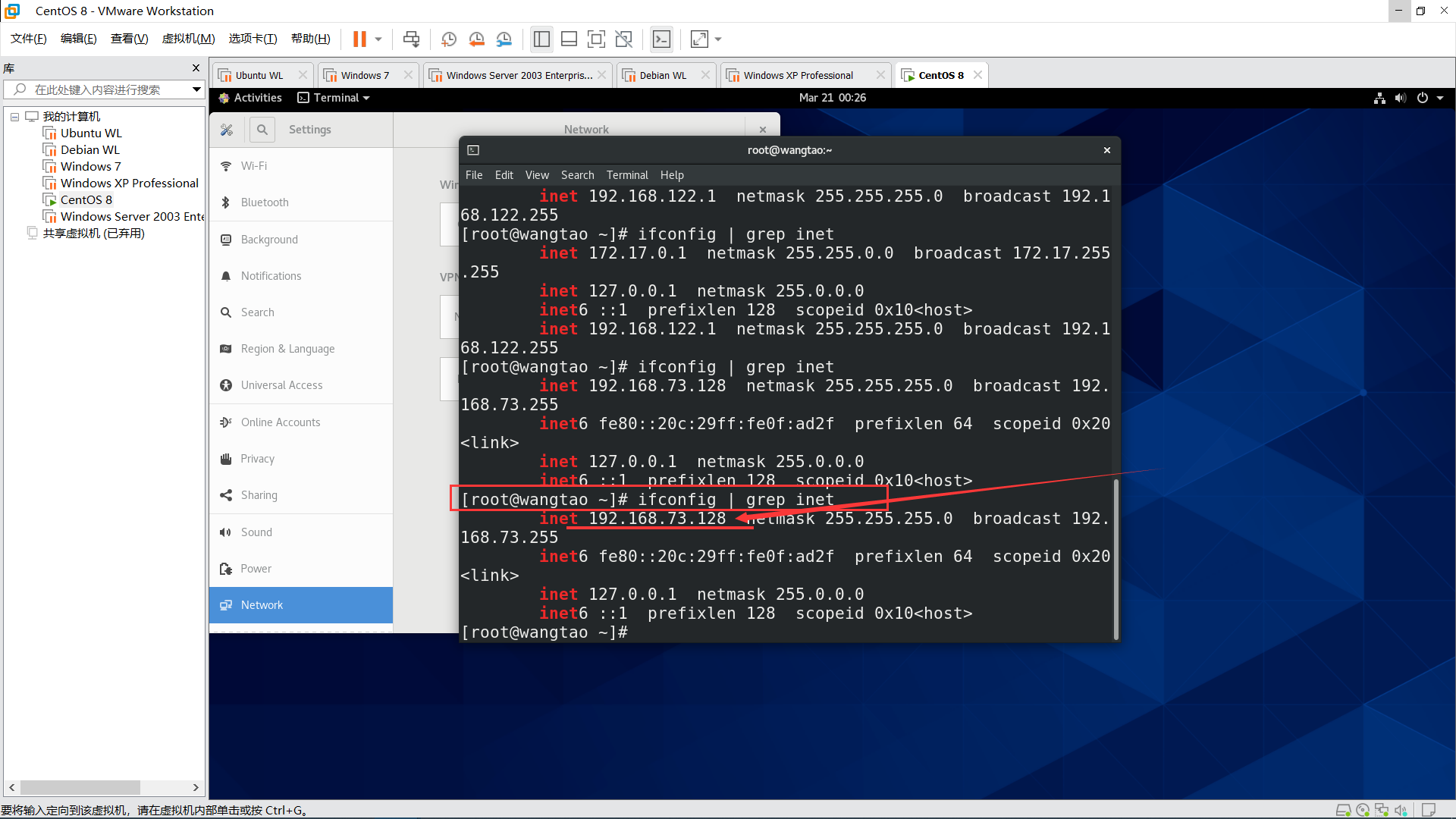
Task: Select Notifications in Settings sidebar
Action: click(301, 276)
